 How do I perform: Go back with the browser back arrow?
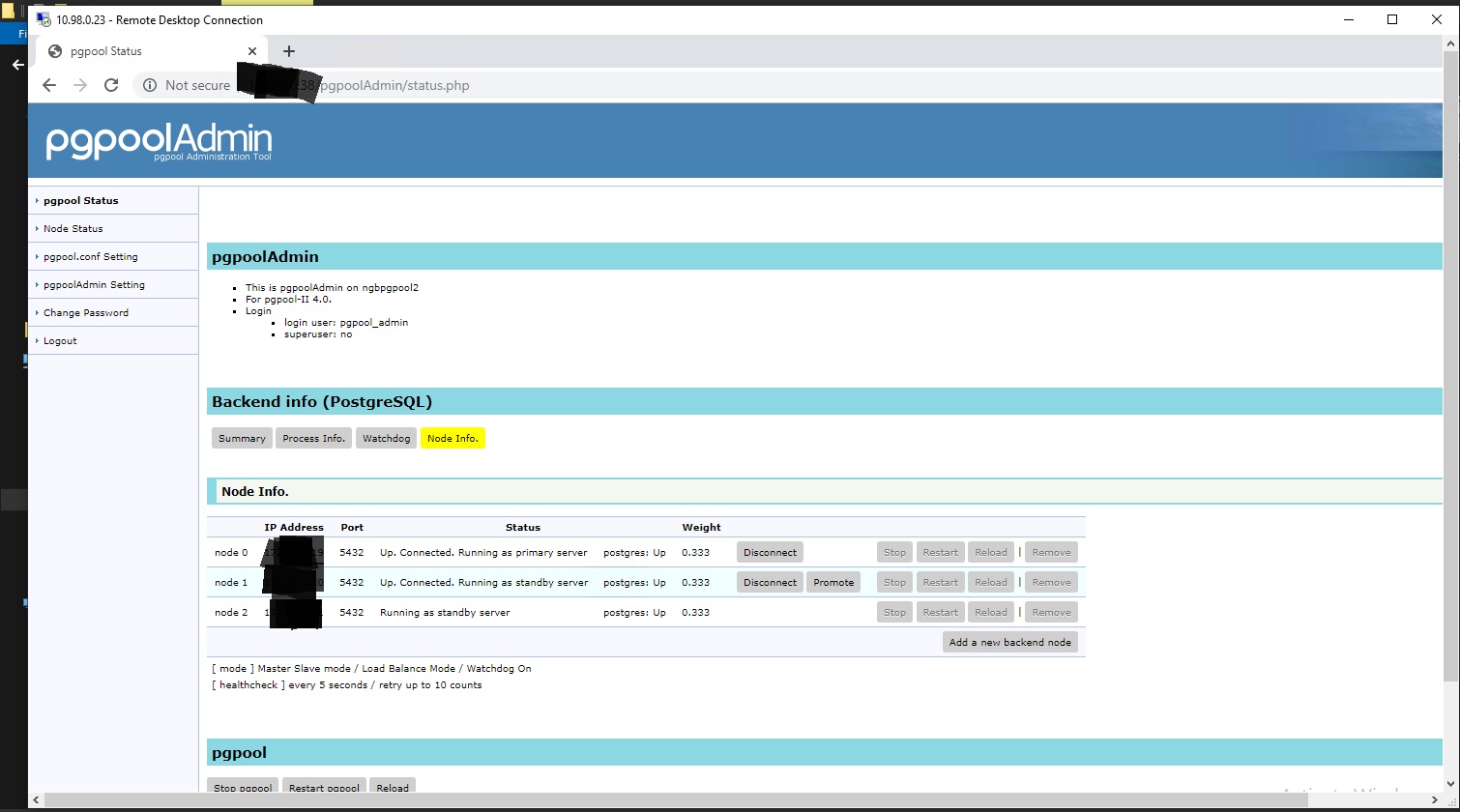coord(49,85)
